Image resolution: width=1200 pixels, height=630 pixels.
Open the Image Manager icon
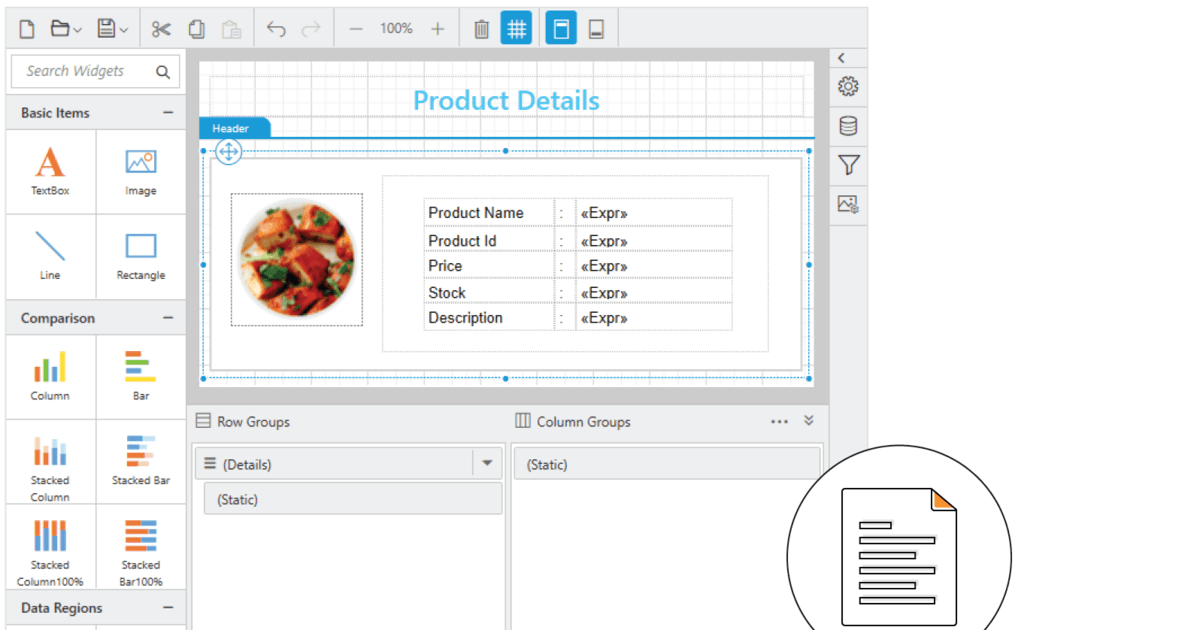pyautogui.click(x=848, y=204)
